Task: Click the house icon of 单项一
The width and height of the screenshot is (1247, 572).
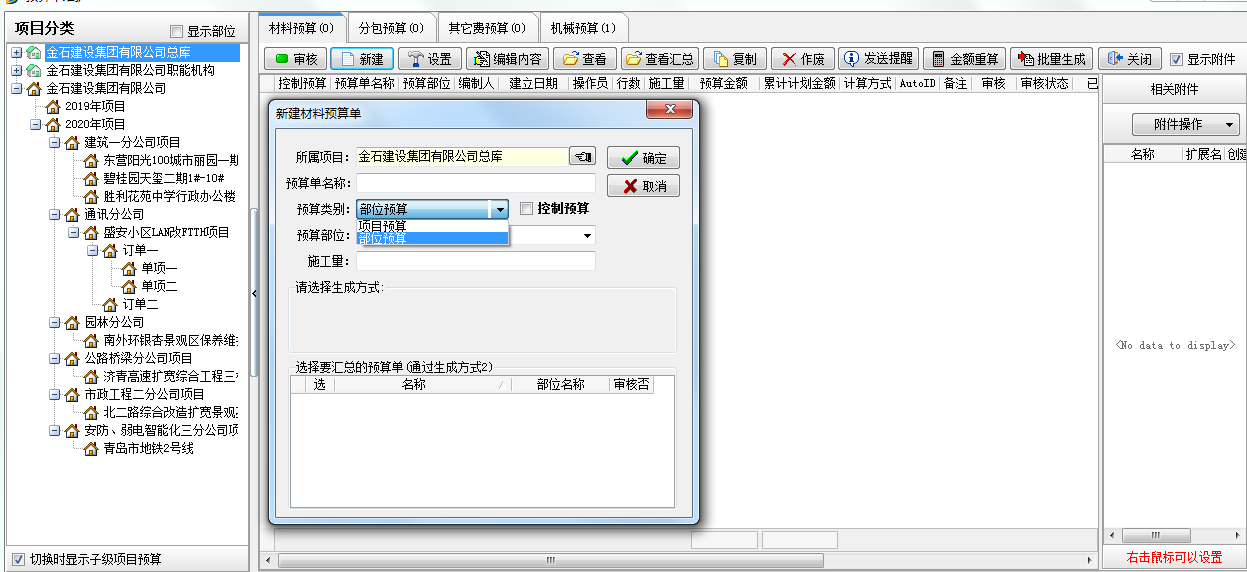Action: 129,268
